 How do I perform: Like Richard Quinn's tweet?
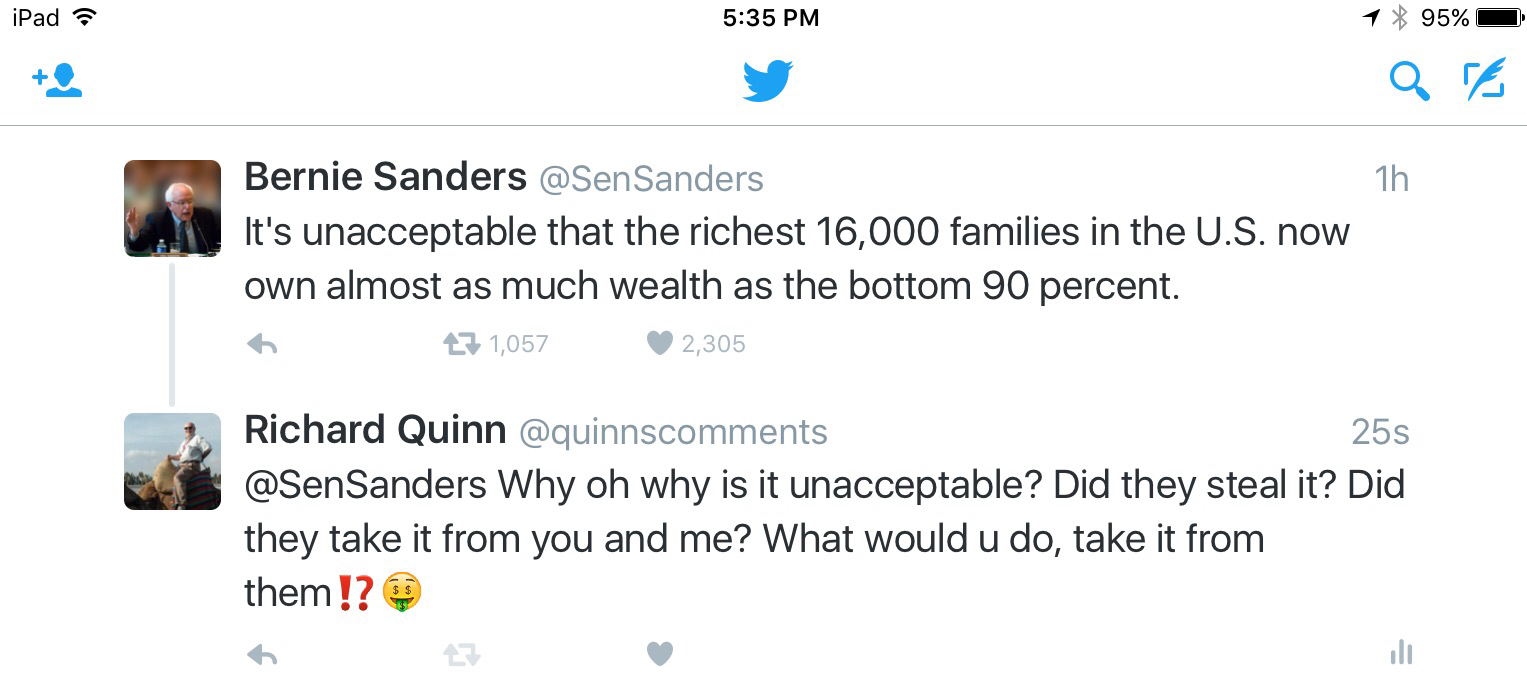tap(660, 654)
